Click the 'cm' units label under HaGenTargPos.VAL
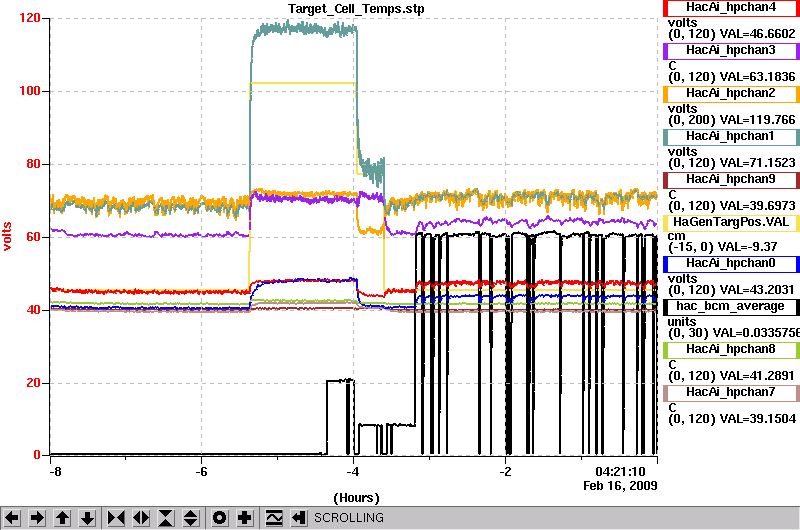800x530 pixels. tap(677, 236)
